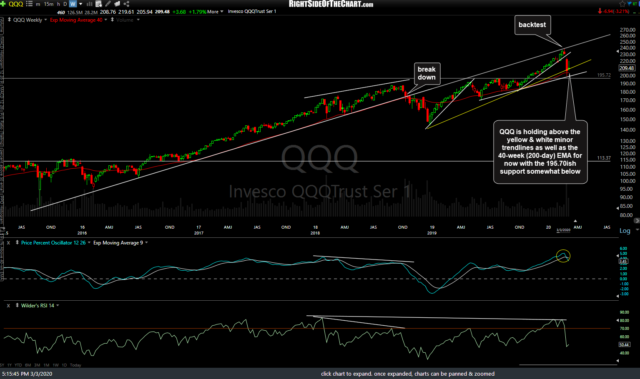This screenshot has width=640, height=379.
Task: Select the 'm' minute timeframe button
Action: (38, 4)
